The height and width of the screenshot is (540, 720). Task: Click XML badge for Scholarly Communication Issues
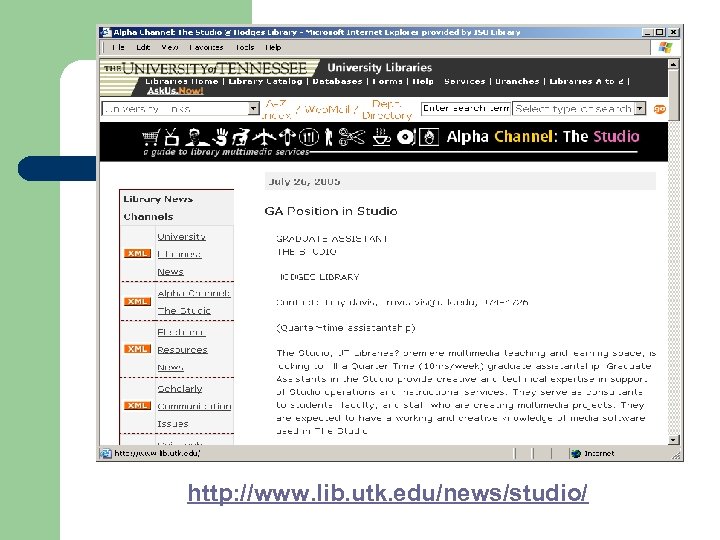tap(137, 405)
